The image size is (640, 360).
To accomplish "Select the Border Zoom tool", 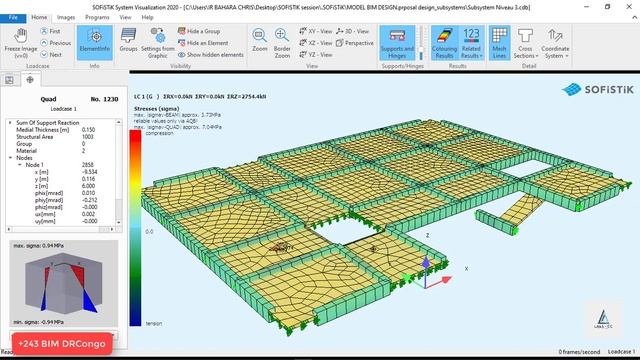I will [282, 42].
